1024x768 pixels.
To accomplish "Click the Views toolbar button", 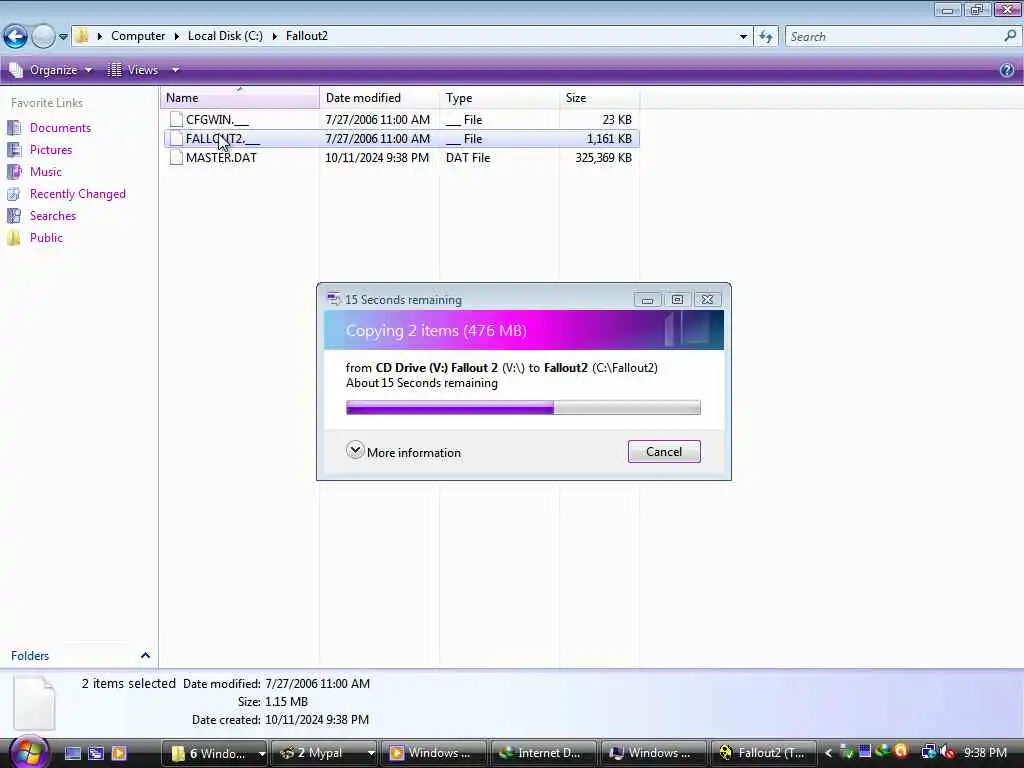I will (x=133, y=70).
